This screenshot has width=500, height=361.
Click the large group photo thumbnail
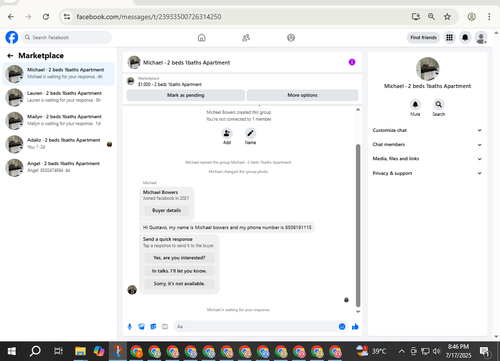point(427,69)
